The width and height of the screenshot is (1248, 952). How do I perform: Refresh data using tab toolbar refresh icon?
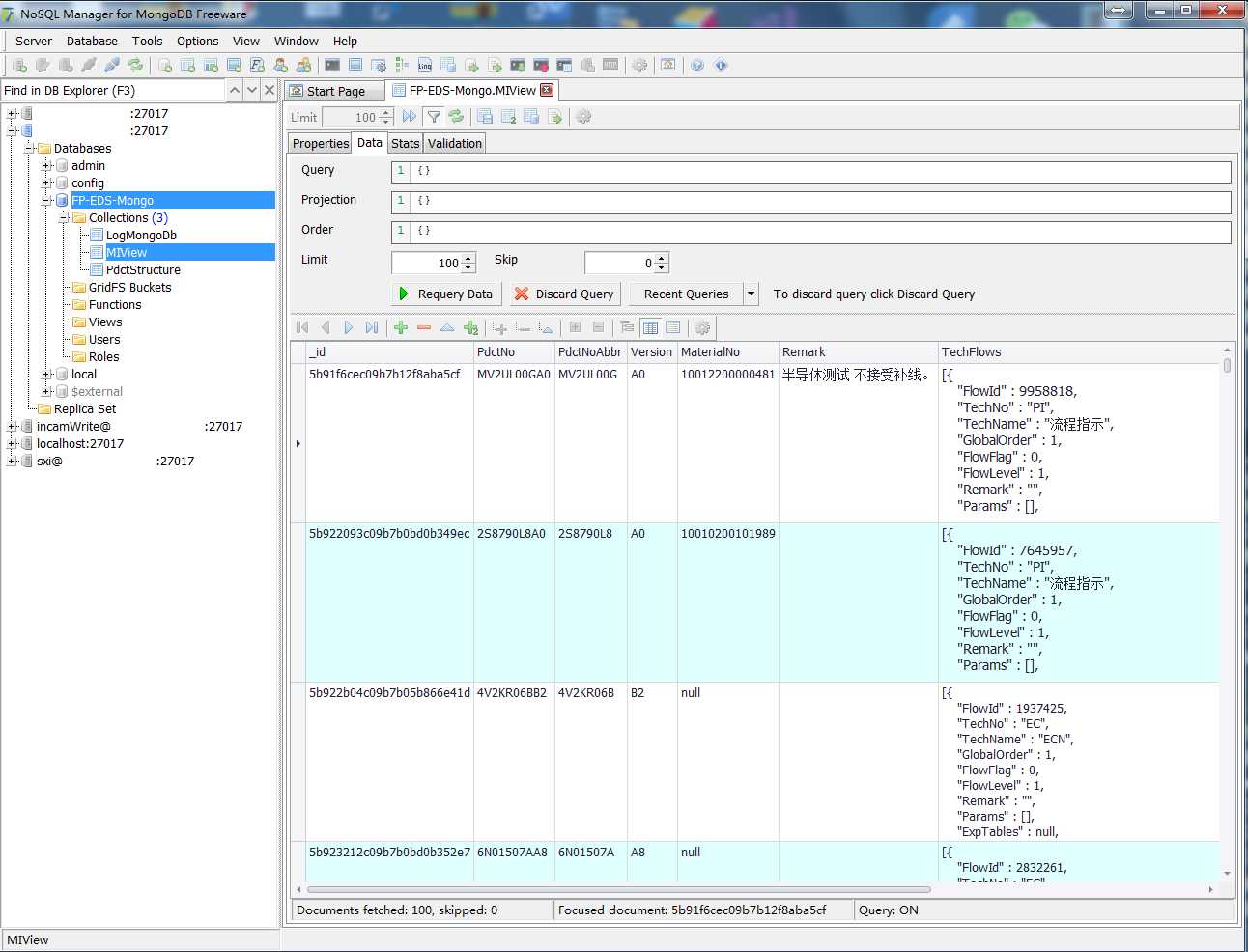(456, 117)
